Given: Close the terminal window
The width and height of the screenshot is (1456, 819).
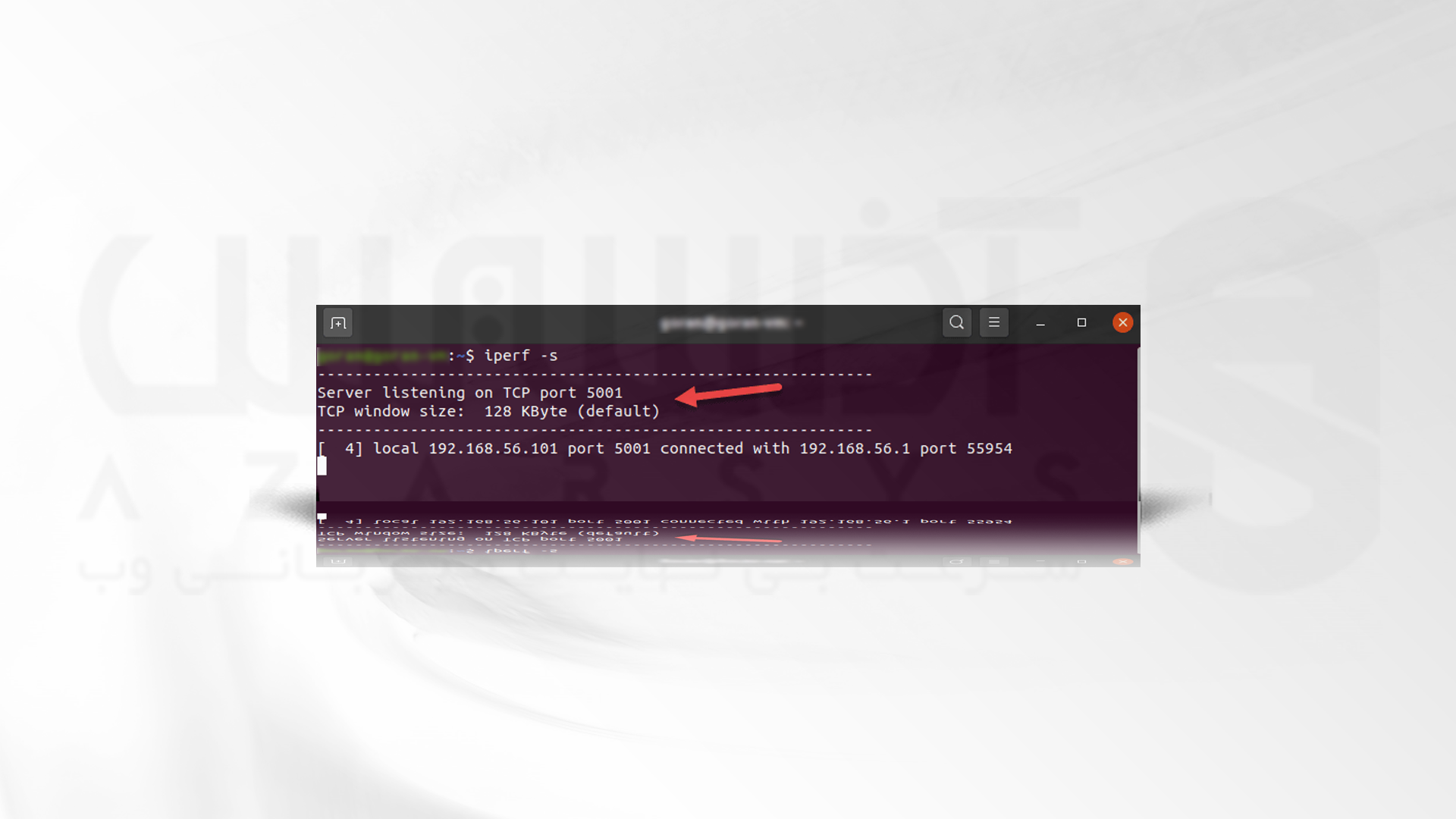Looking at the screenshot, I should click(x=1122, y=322).
